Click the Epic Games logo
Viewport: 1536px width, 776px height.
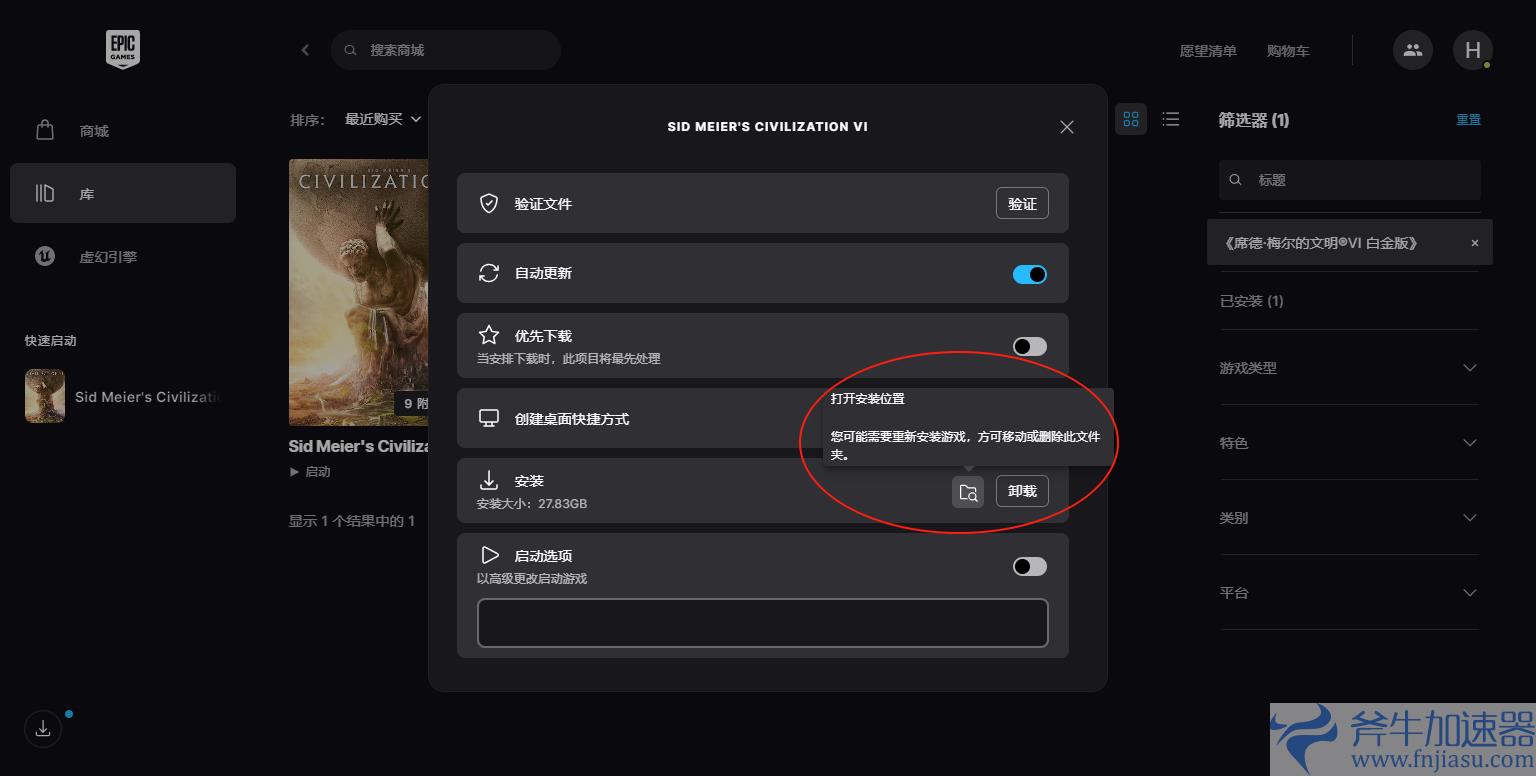(x=122, y=49)
